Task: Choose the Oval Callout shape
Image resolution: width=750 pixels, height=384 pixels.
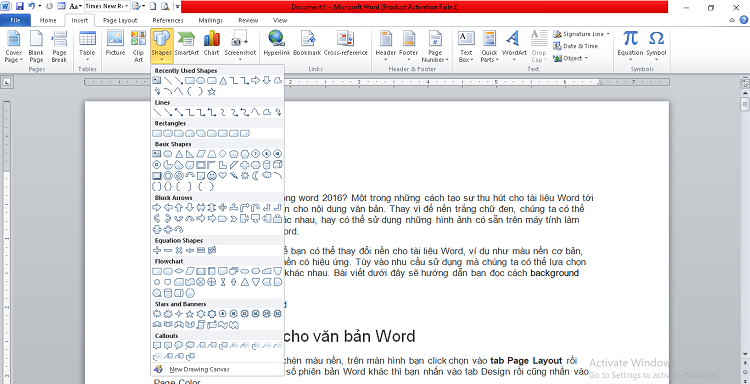Action: (x=178, y=345)
